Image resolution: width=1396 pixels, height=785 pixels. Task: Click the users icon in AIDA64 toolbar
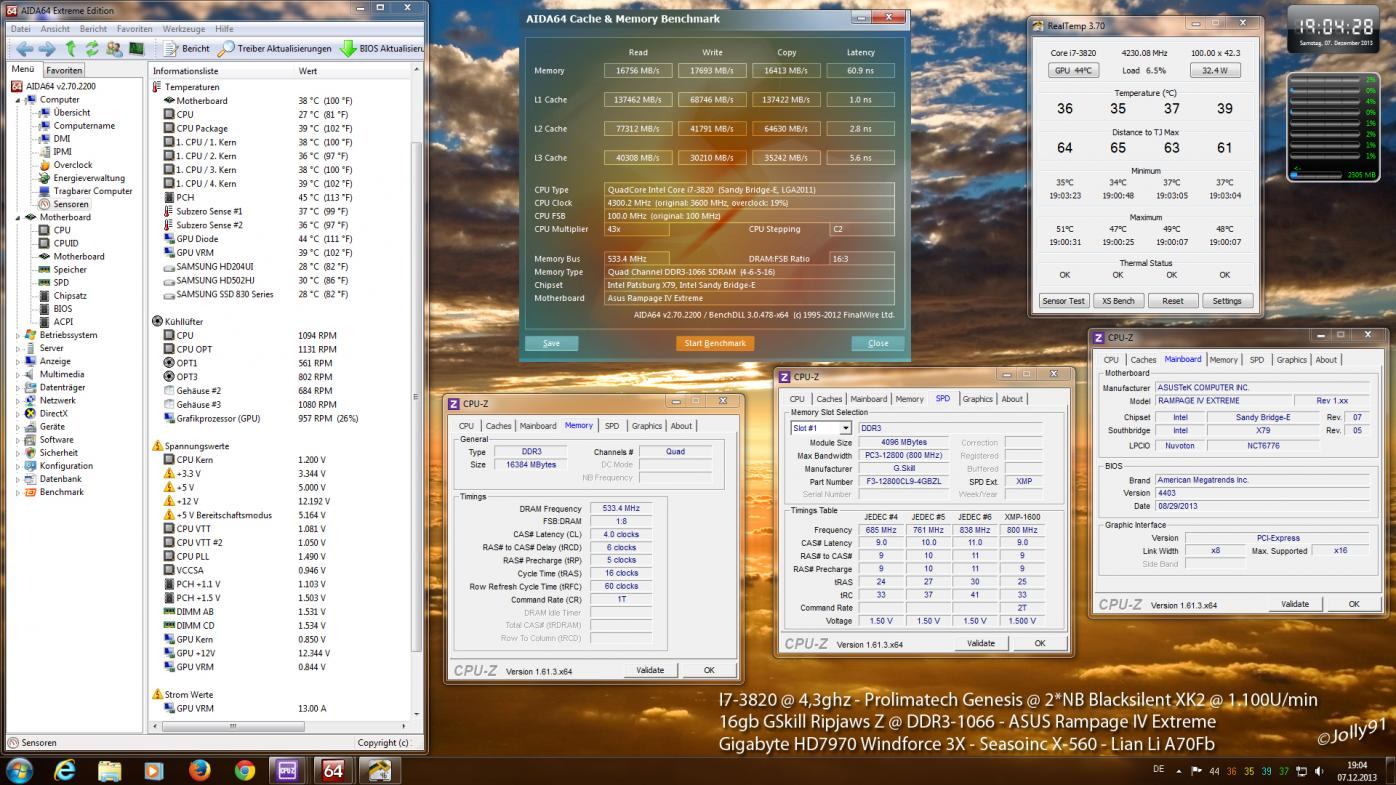pos(113,48)
